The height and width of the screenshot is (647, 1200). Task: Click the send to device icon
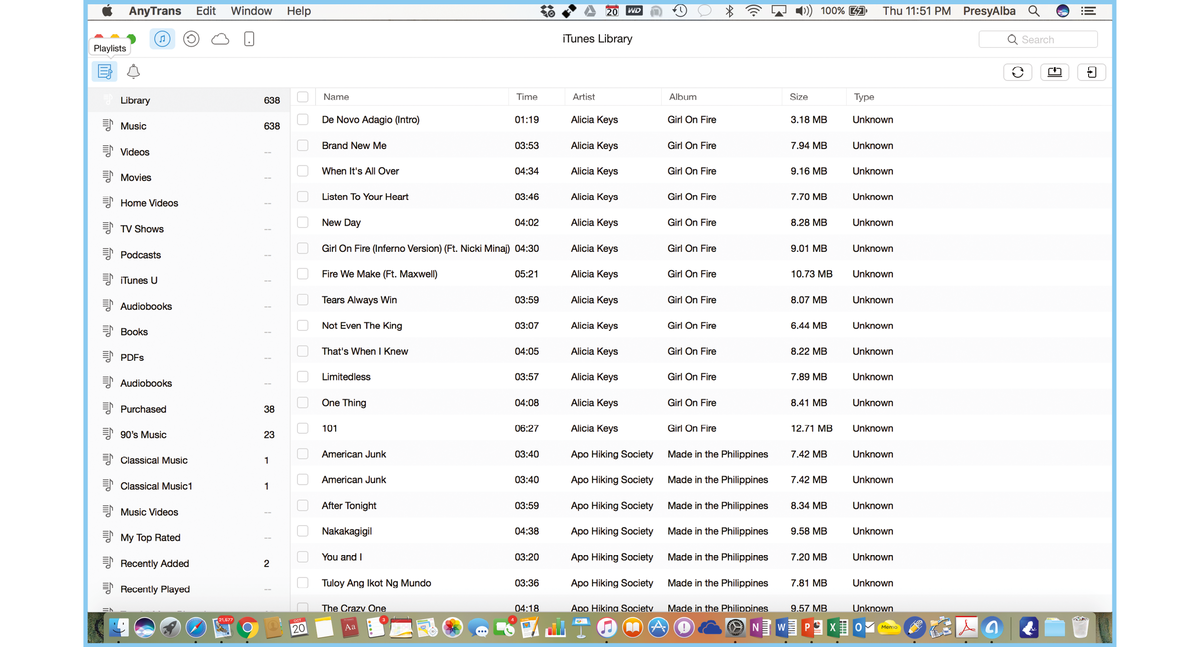(1092, 72)
